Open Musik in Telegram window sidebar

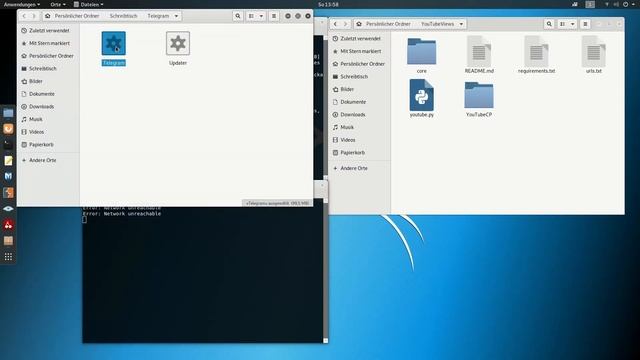(x=48, y=119)
